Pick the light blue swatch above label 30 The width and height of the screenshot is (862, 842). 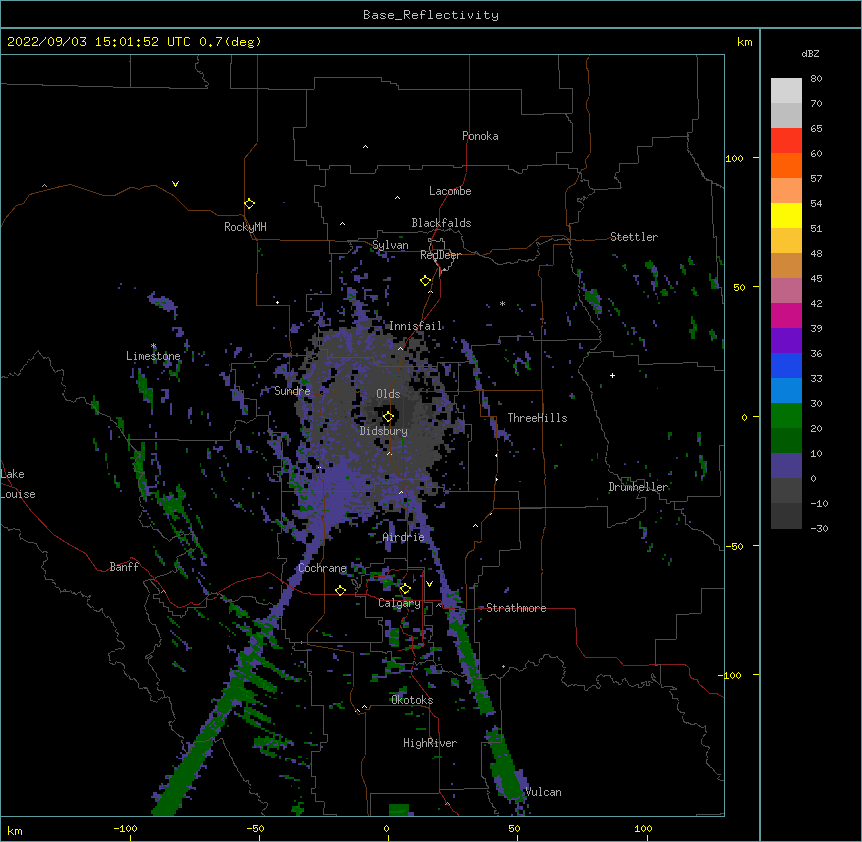786,391
